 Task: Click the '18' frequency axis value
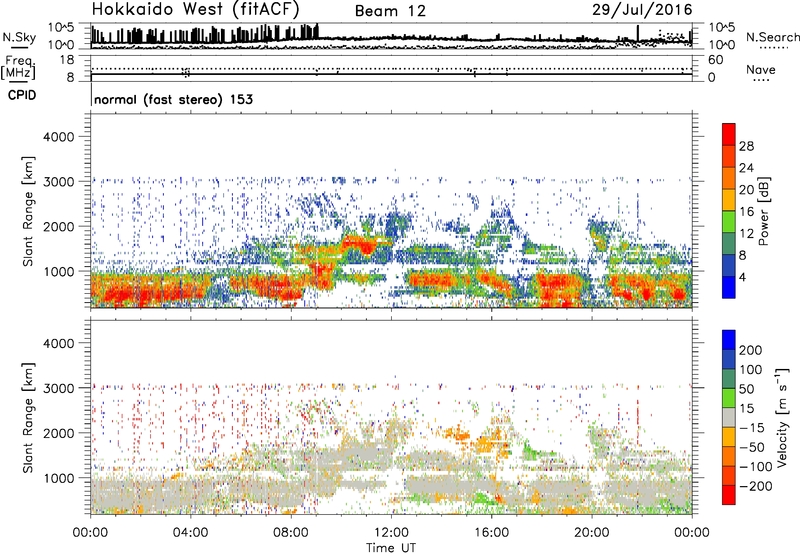[x=66, y=60]
